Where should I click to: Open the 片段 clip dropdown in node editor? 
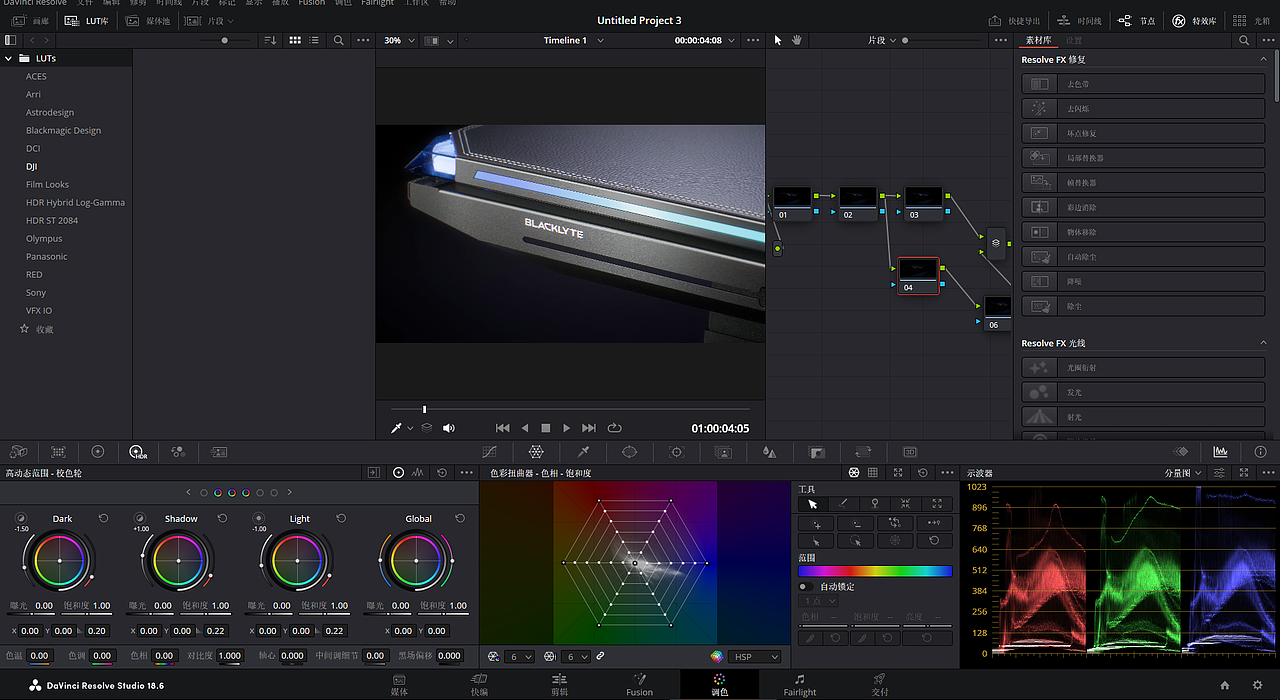click(881, 40)
